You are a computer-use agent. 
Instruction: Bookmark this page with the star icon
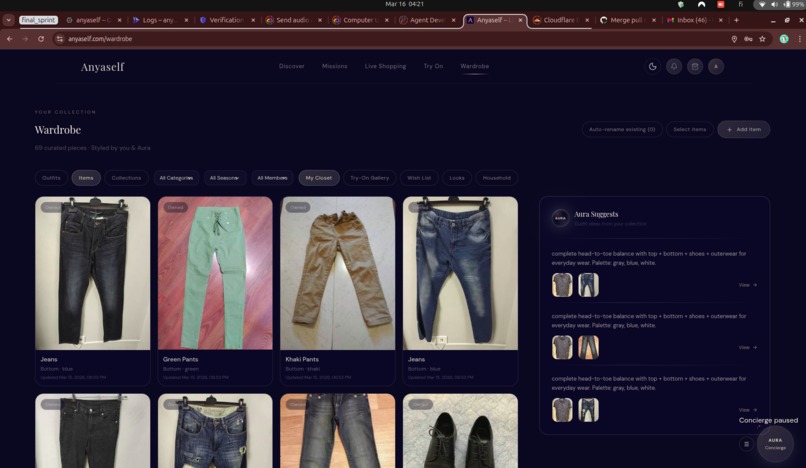(762, 39)
